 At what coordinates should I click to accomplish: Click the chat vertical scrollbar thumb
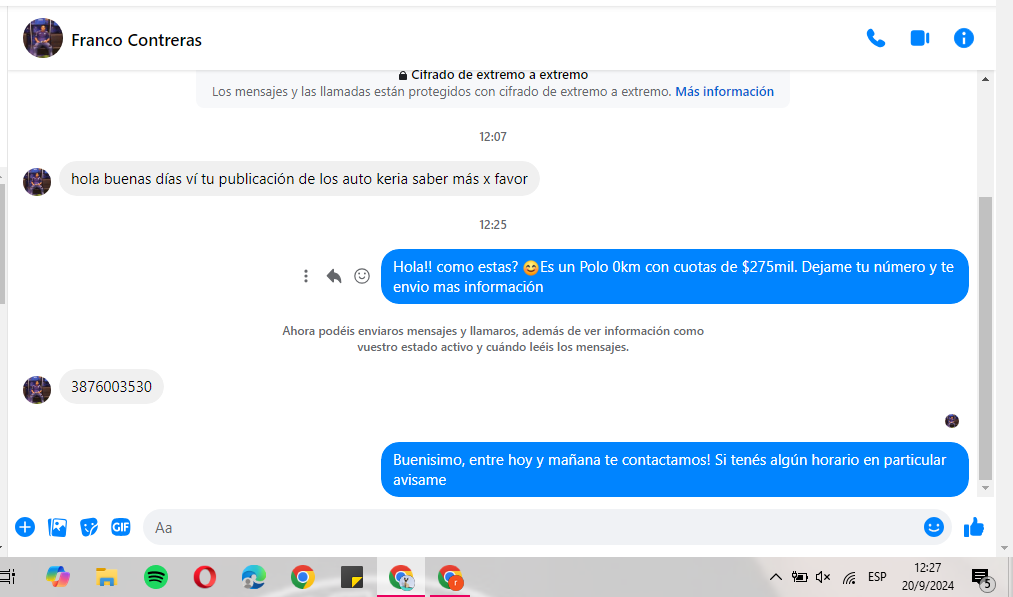click(x=985, y=337)
